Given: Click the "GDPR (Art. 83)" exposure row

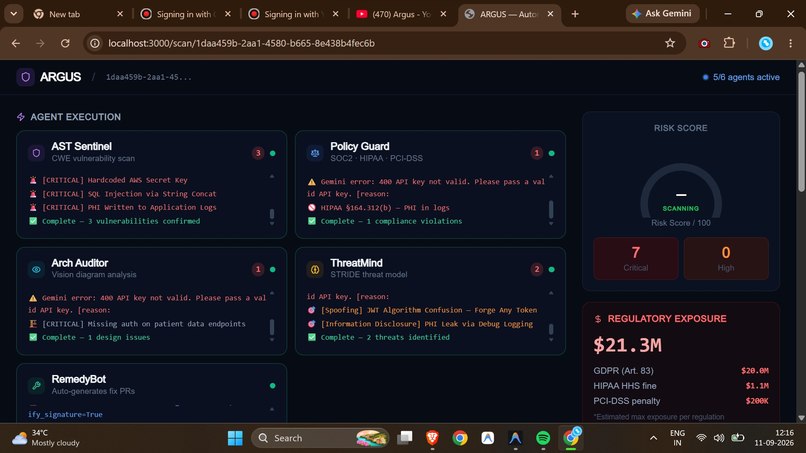Looking at the screenshot, I should [681, 371].
